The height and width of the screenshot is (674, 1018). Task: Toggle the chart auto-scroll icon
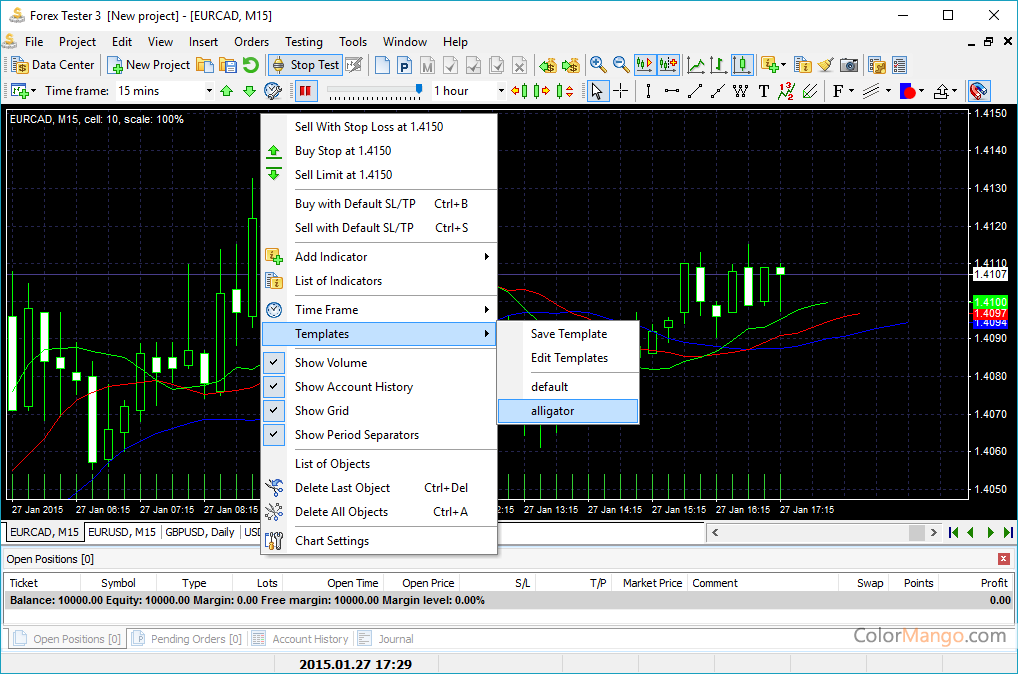pos(644,65)
